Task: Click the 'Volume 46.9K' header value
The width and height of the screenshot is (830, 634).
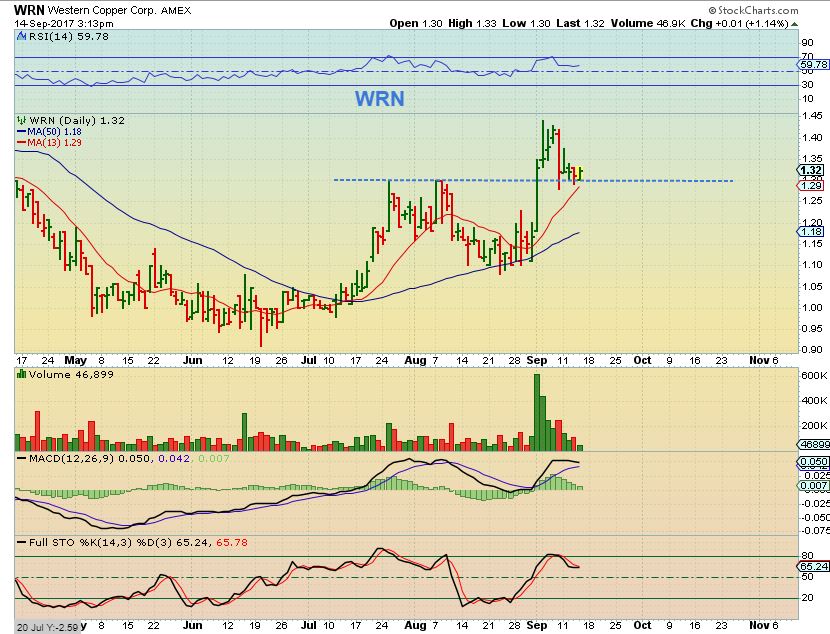Action: [x=647, y=23]
